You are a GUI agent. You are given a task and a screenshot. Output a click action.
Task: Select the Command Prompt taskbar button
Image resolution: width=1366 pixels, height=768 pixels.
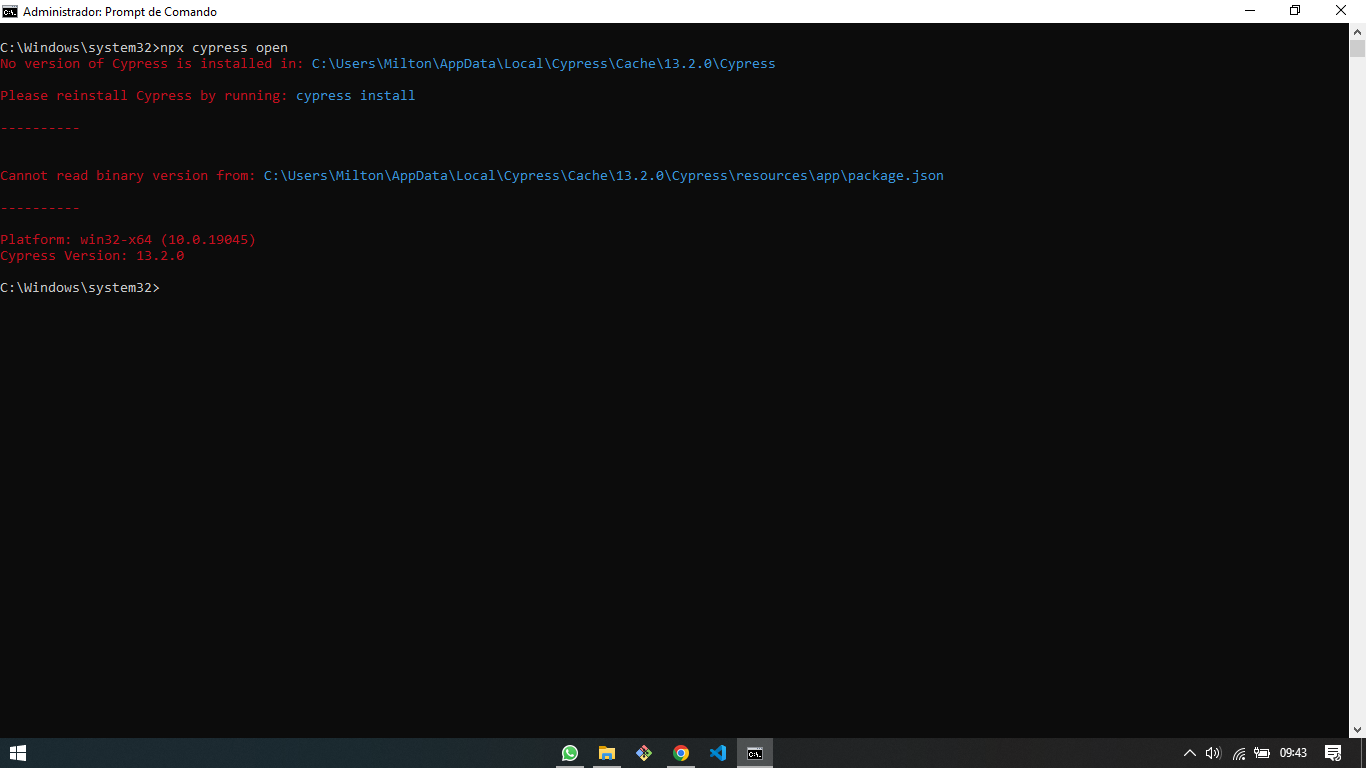point(755,753)
